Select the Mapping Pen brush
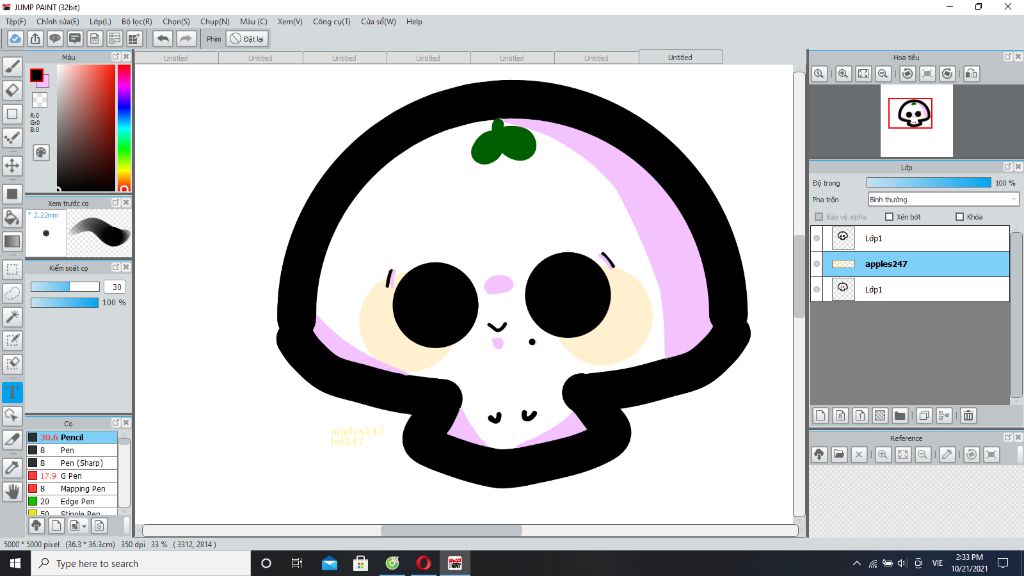The image size is (1024, 576). pyautogui.click(x=72, y=488)
